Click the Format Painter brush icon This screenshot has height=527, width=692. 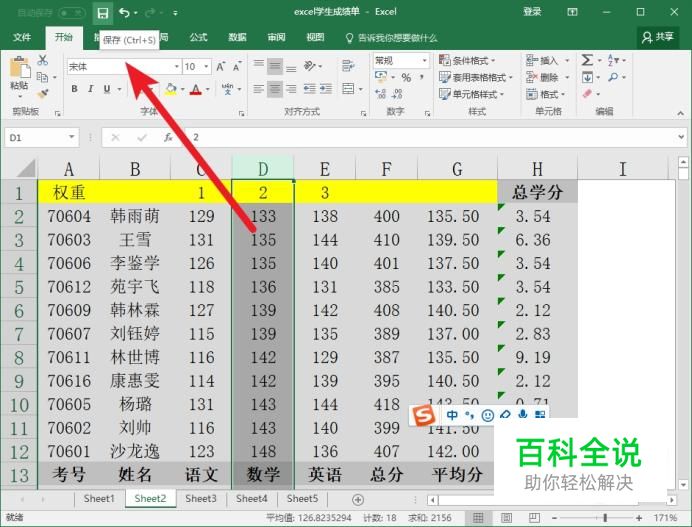pos(43,94)
